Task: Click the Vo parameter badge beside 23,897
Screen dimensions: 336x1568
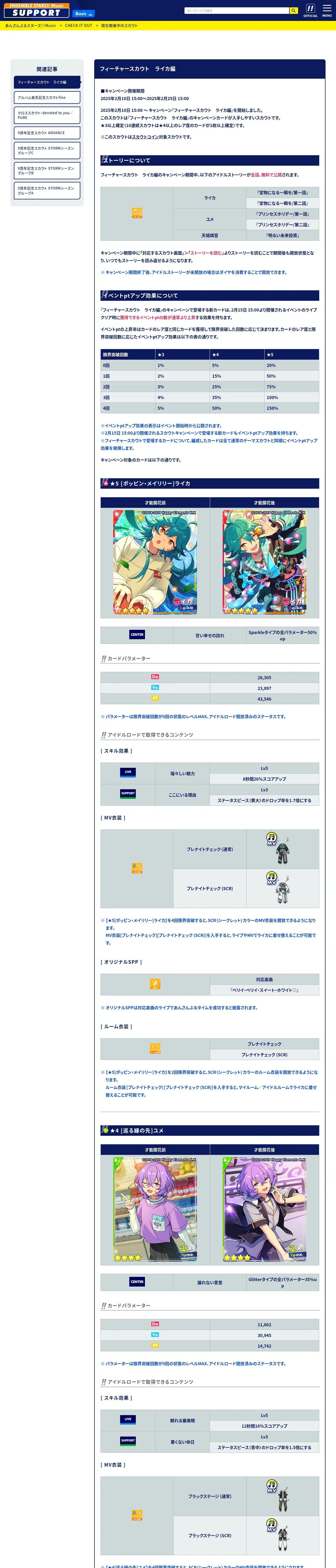Action: 155,688
